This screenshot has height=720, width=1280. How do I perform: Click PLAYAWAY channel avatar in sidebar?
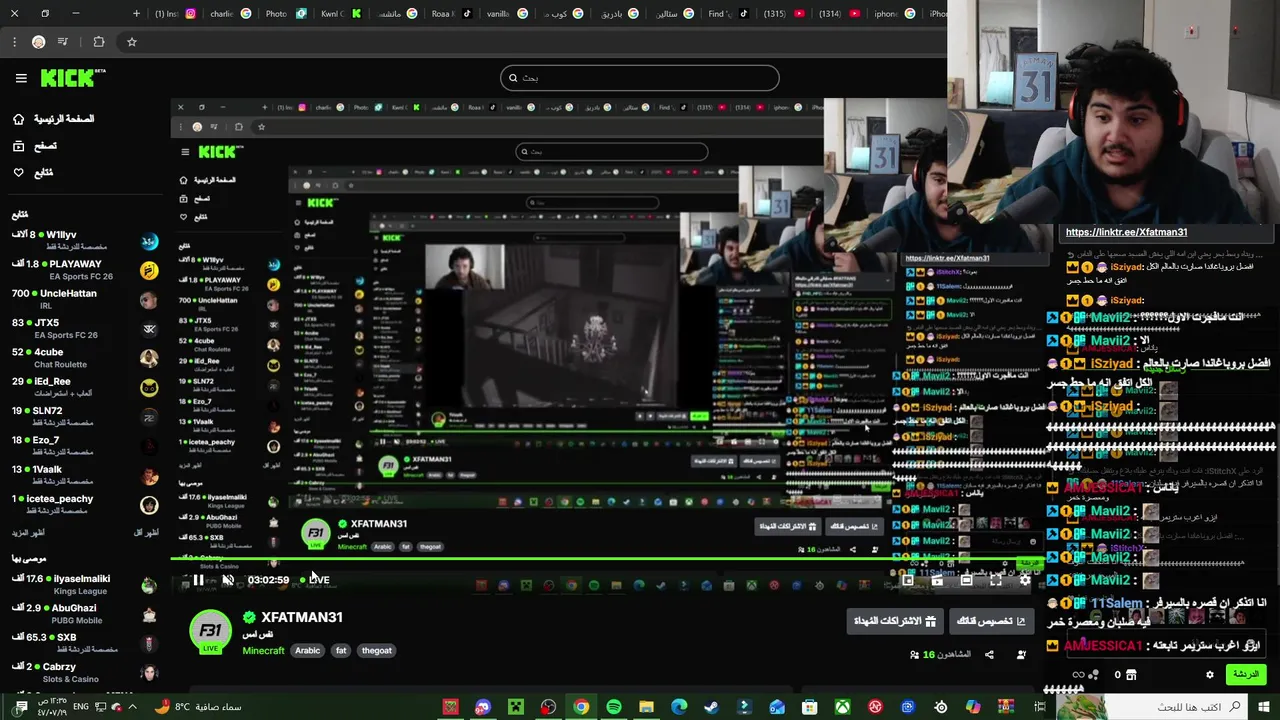[149, 270]
